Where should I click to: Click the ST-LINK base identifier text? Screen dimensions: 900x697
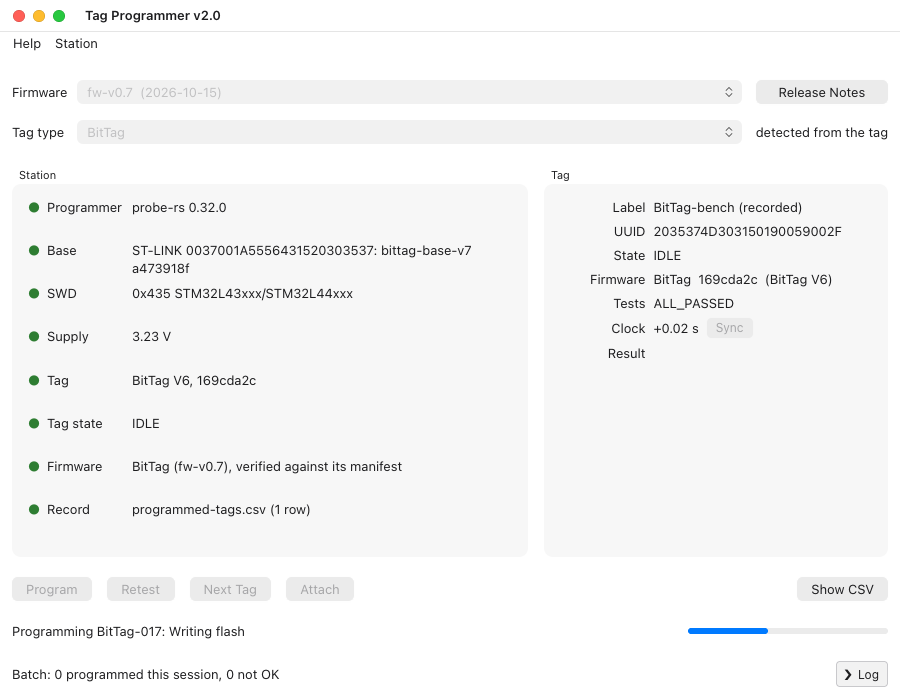point(301,259)
